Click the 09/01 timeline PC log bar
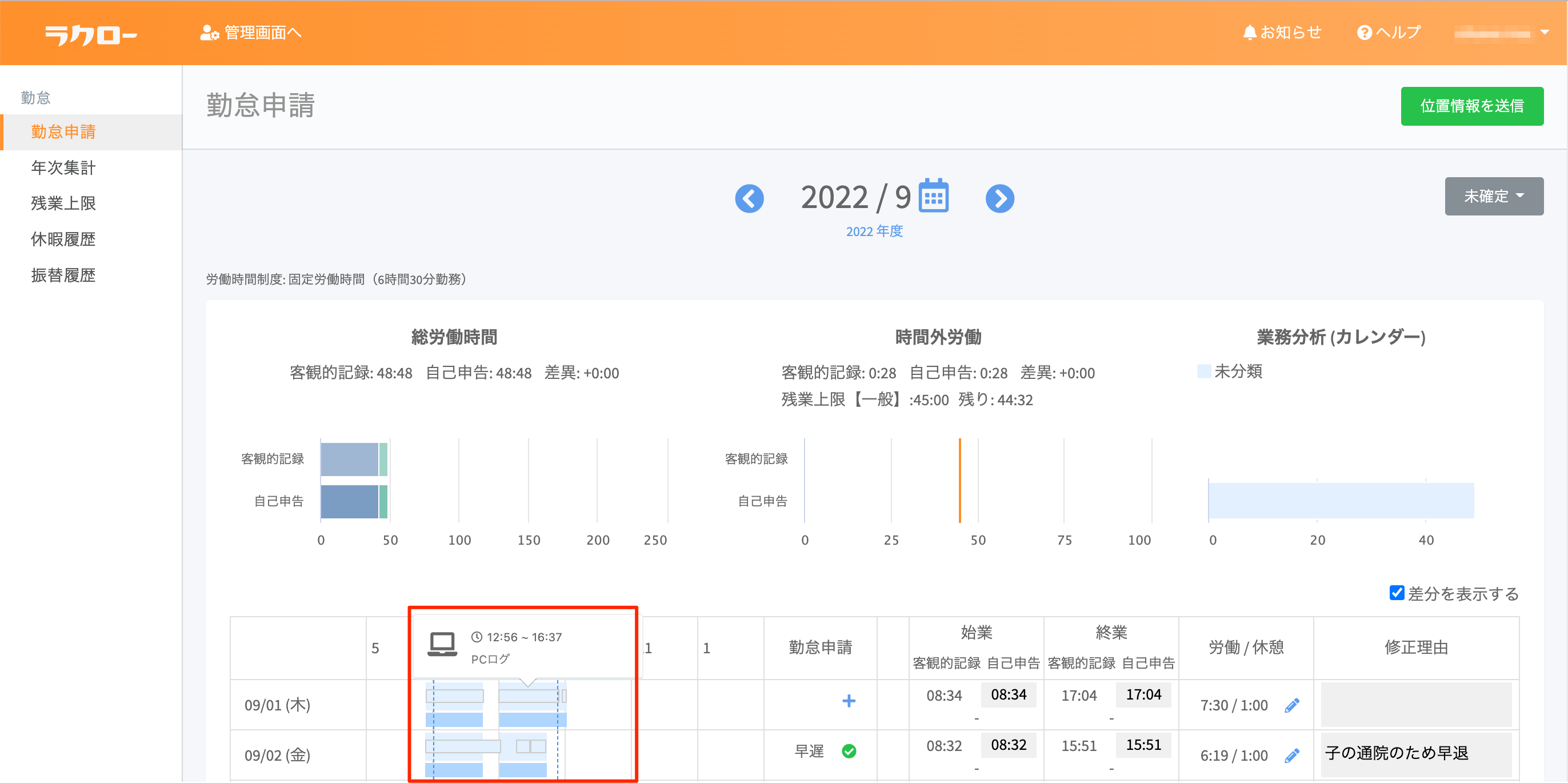Viewport: 1568px width, 783px height. click(529, 696)
